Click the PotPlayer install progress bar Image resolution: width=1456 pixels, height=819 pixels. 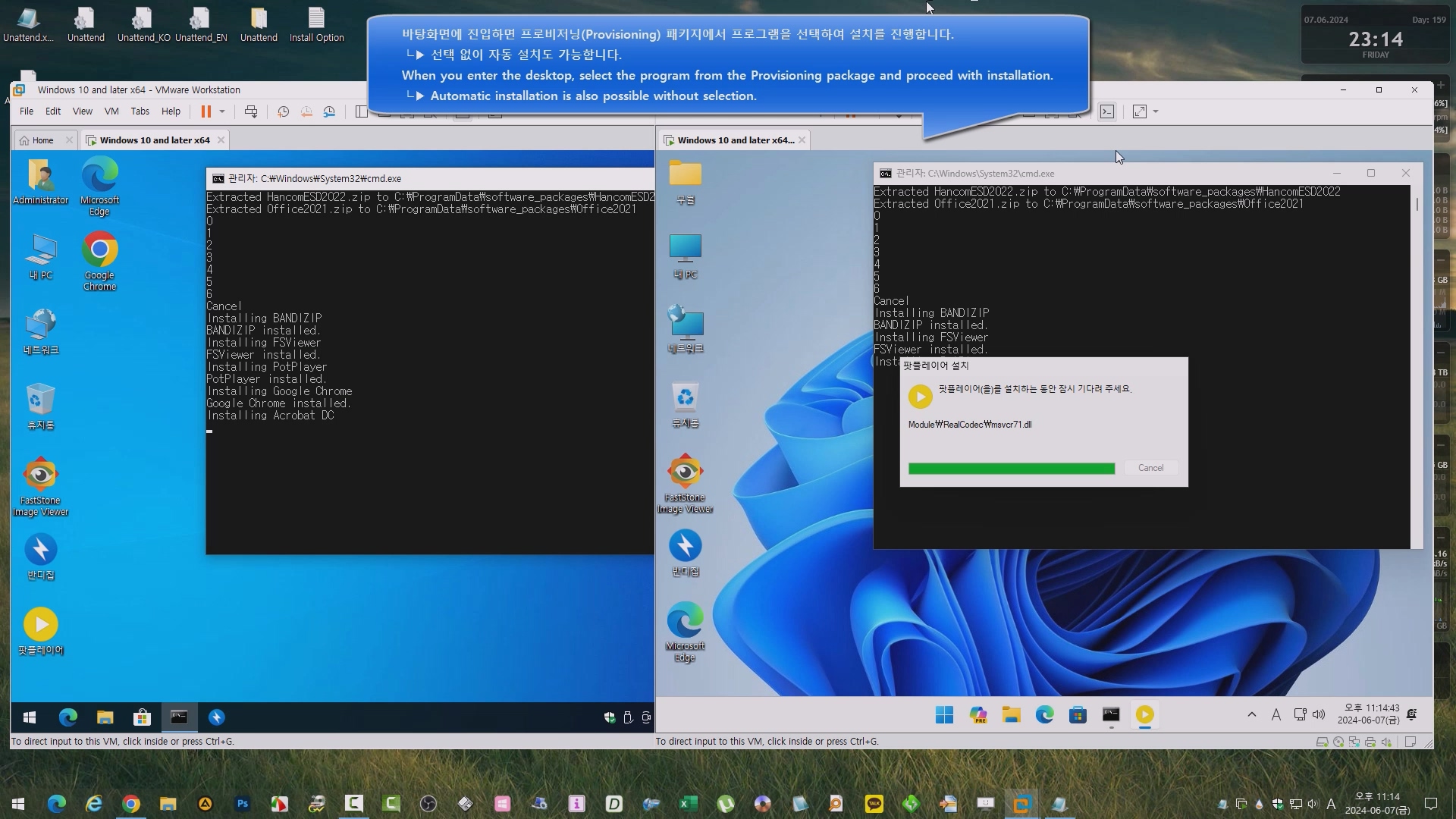[1012, 469]
